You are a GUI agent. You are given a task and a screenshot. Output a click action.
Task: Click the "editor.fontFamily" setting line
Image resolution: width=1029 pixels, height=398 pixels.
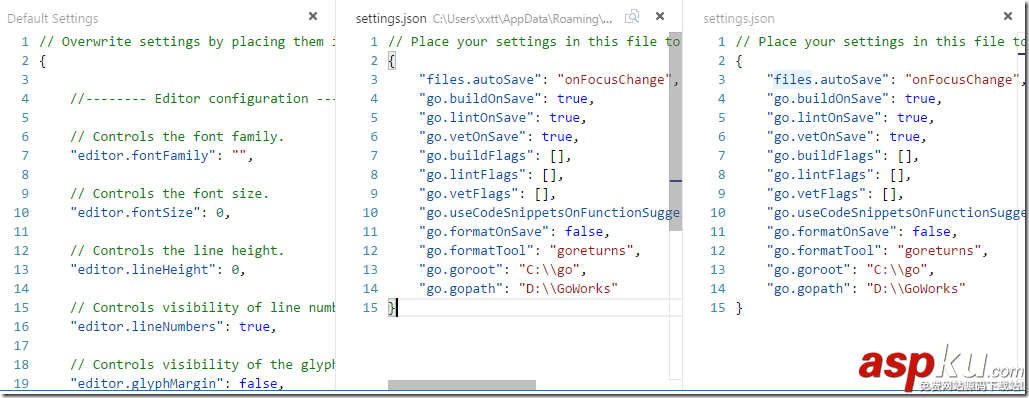pyautogui.click(x=161, y=156)
